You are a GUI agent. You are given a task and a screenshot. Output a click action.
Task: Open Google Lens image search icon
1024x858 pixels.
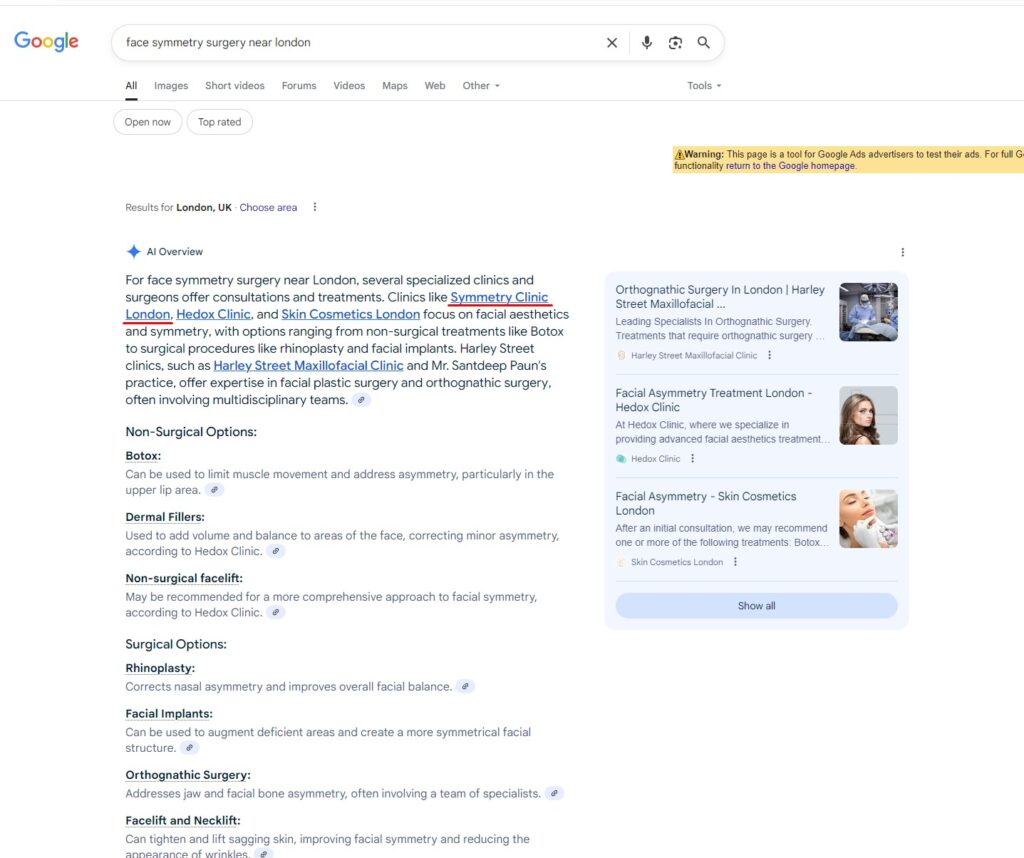pyautogui.click(x=675, y=42)
